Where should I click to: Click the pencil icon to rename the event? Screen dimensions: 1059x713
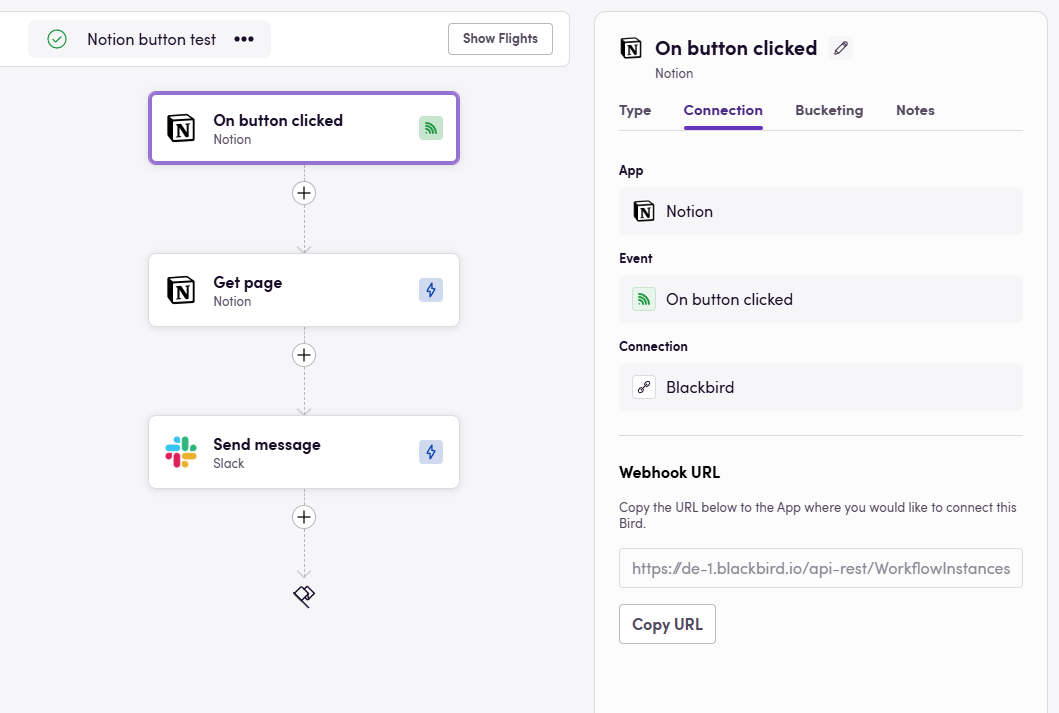[x=841, y=48]
